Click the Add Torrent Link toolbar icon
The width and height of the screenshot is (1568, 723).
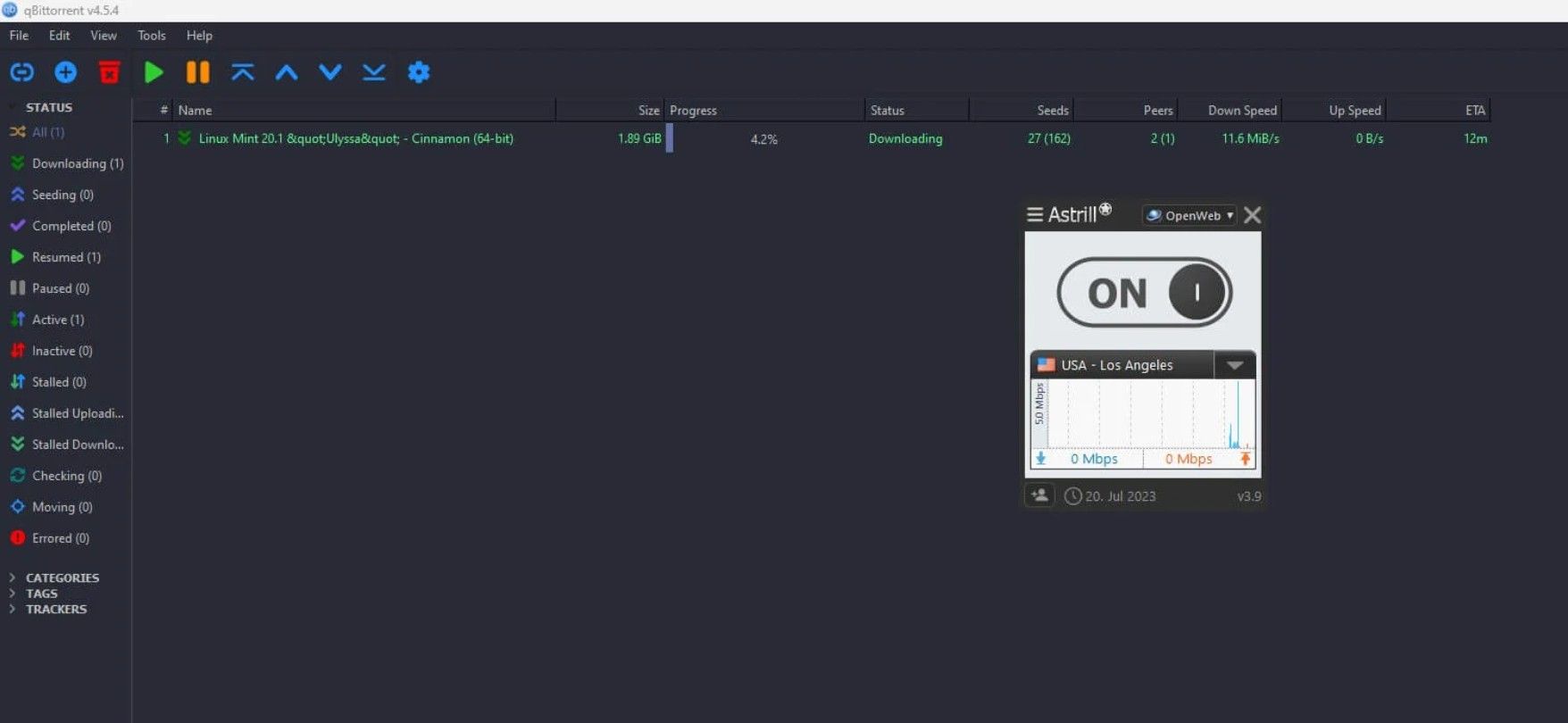click(x=22, y=72)
